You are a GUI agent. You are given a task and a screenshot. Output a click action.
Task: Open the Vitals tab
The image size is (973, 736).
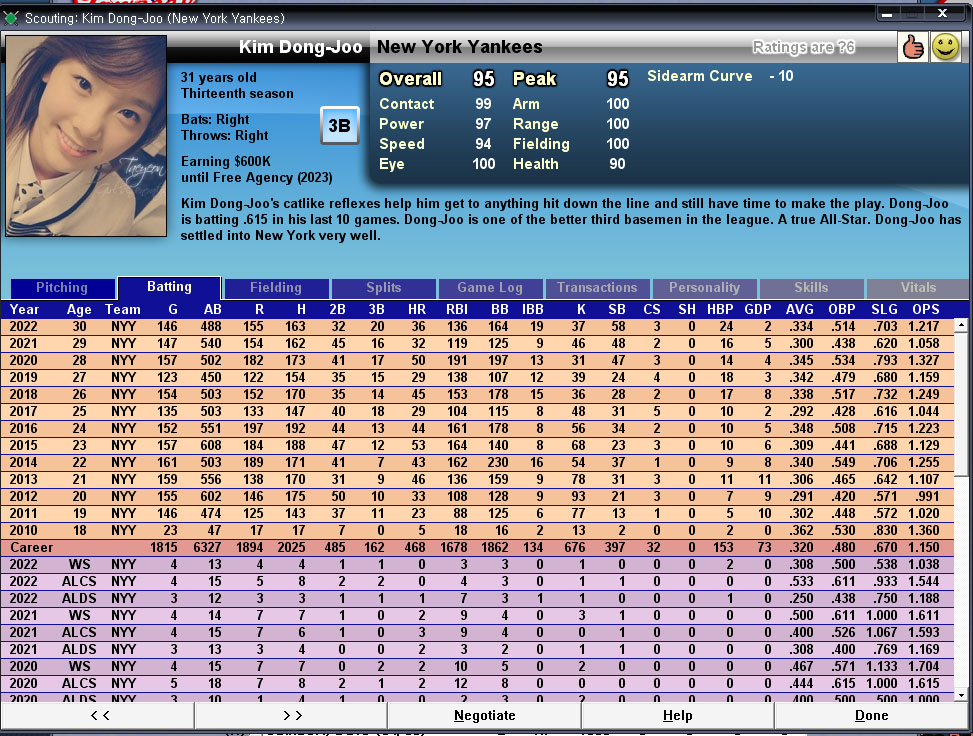pos(918,288)
